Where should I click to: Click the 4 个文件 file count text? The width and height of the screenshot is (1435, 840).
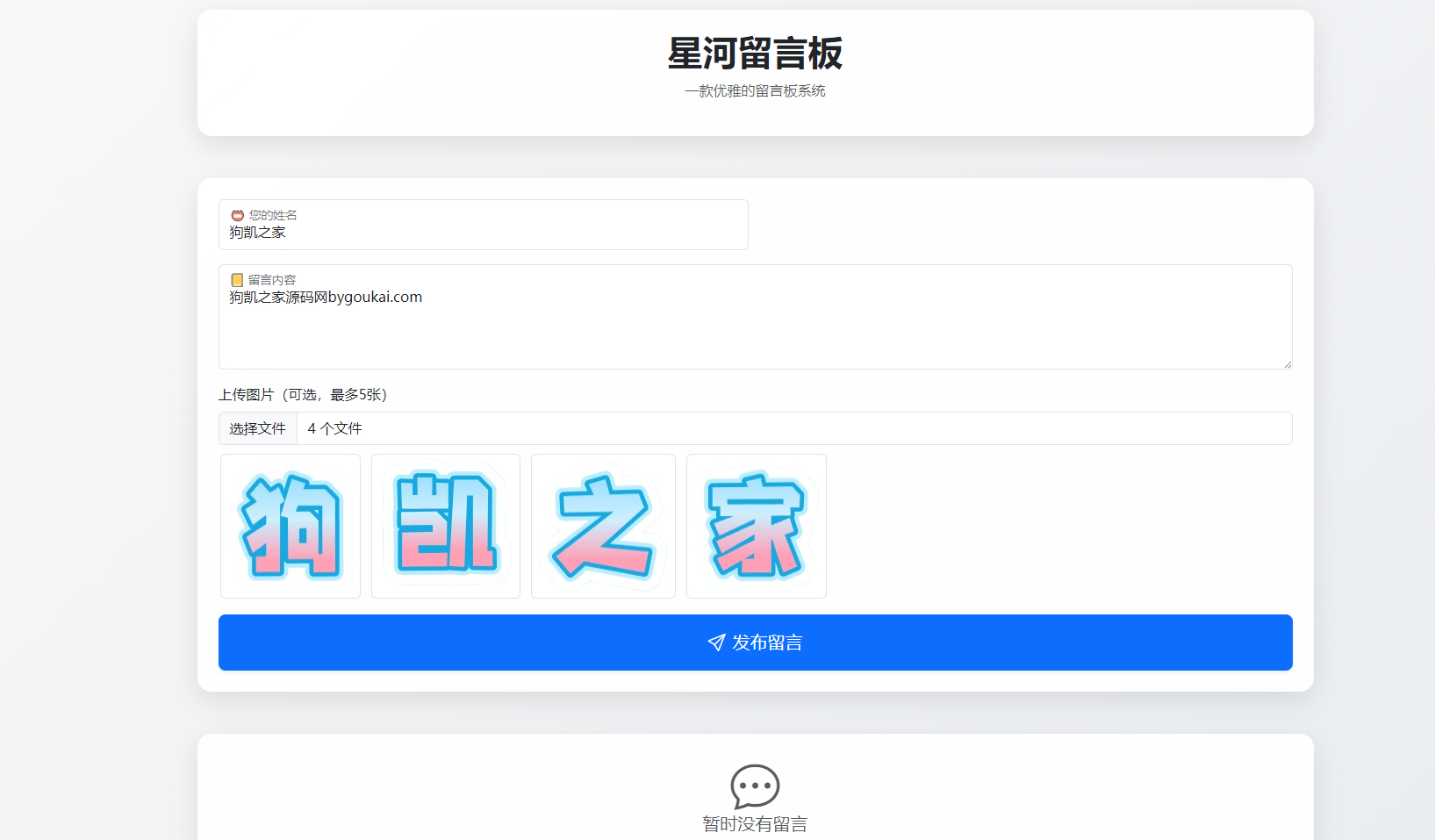[x=335, y=428]
